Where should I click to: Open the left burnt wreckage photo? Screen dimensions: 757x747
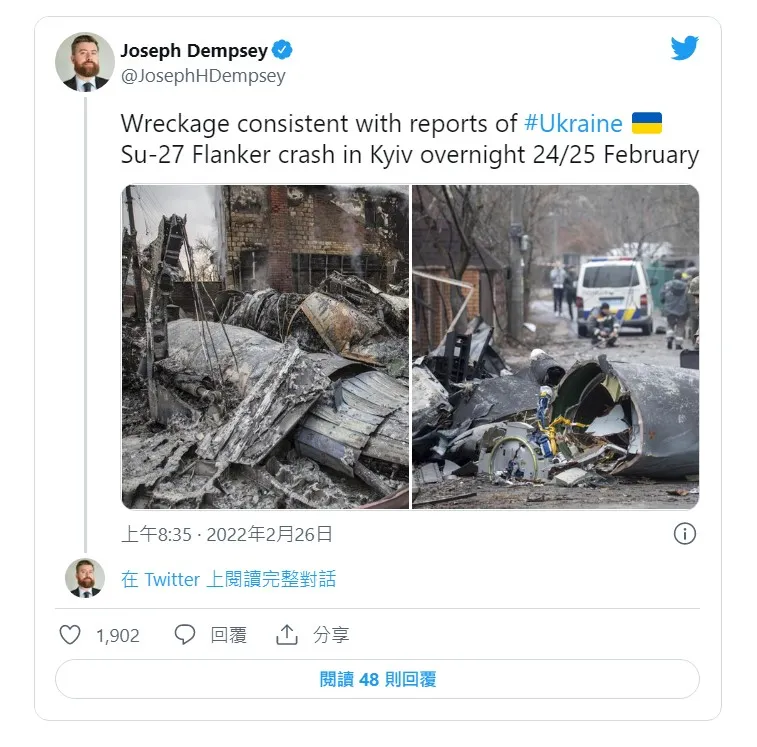[265, 347]
